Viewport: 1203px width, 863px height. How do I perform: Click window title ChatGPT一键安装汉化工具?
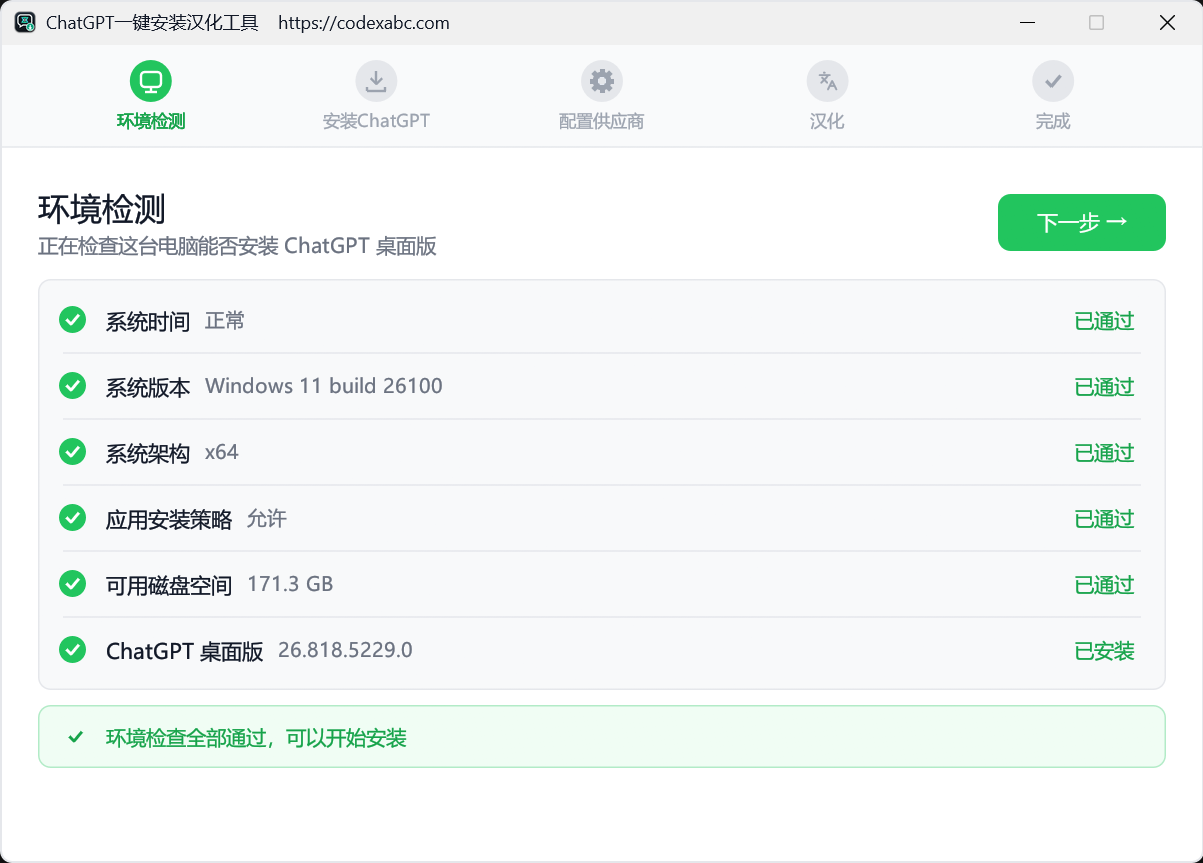[x=152, y=23]
